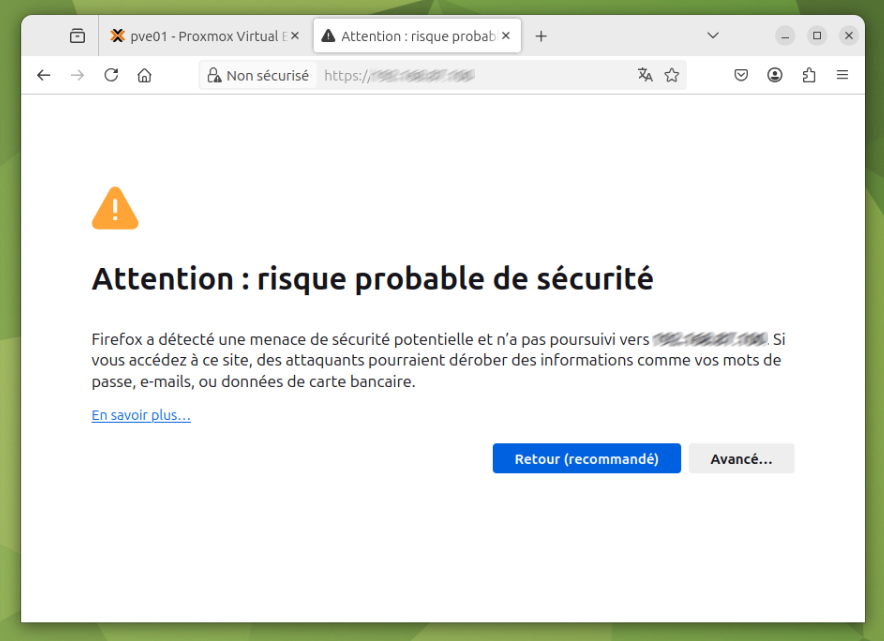
Task: Open the hamburger application menu
Action: (842, 75)
